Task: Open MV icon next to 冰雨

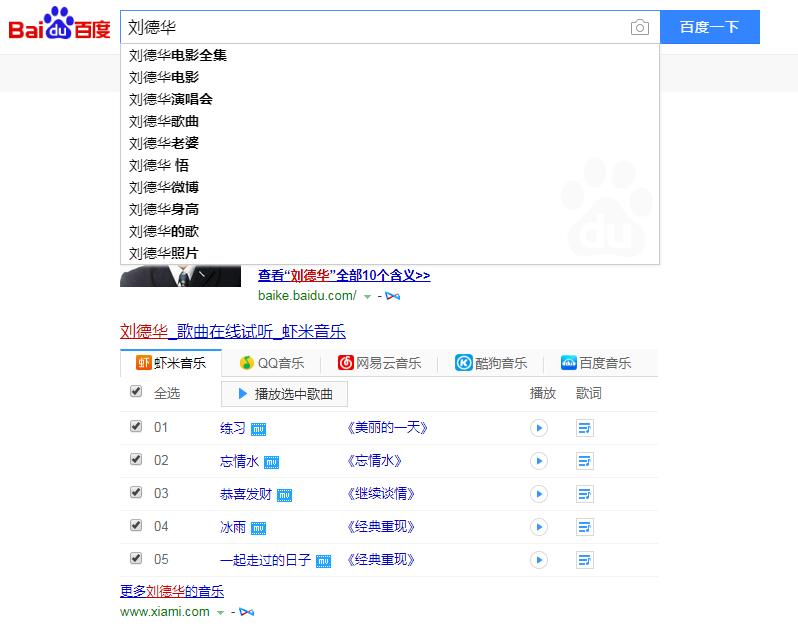Action: point(259,529)
